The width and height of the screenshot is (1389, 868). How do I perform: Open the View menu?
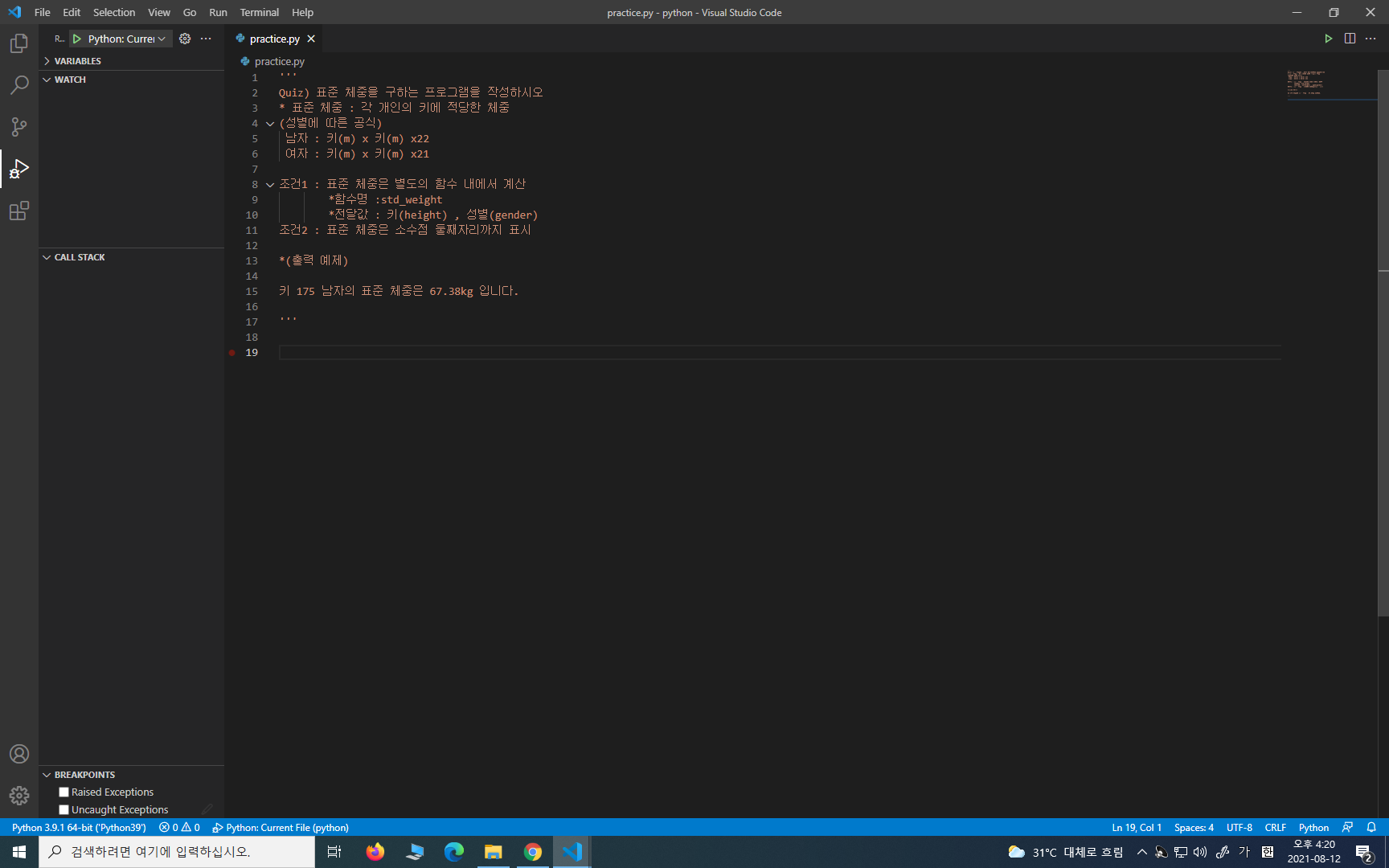[159, 12]
